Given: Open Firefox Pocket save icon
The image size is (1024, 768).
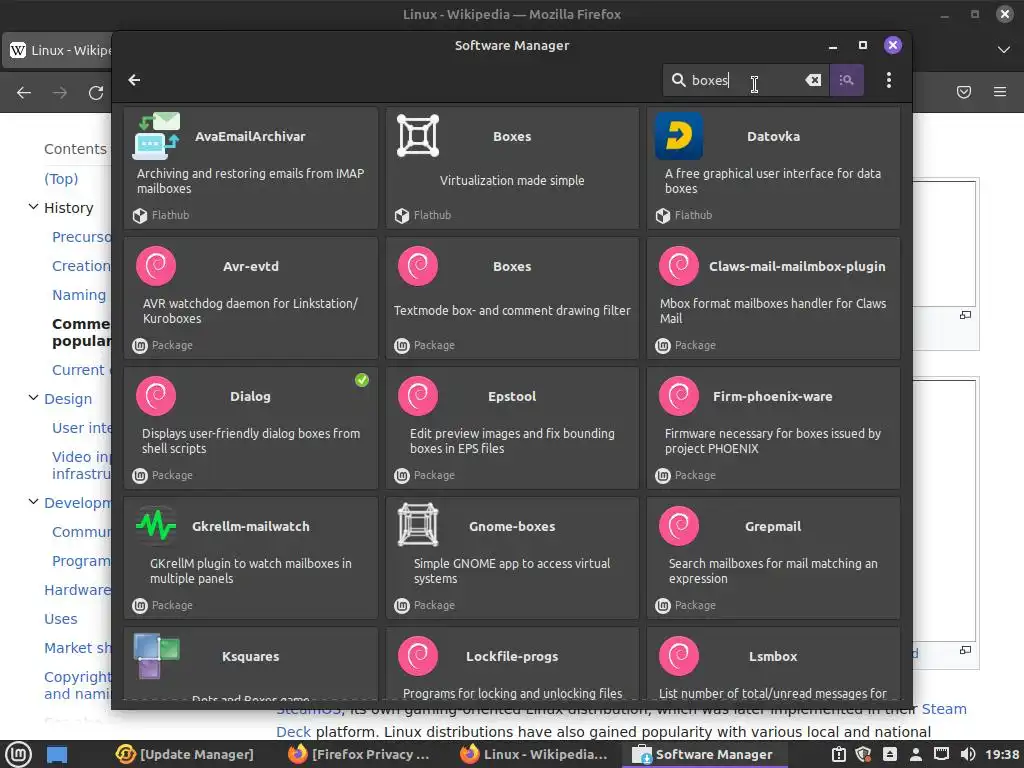Looking at the screenshot, I should [964, 92].
